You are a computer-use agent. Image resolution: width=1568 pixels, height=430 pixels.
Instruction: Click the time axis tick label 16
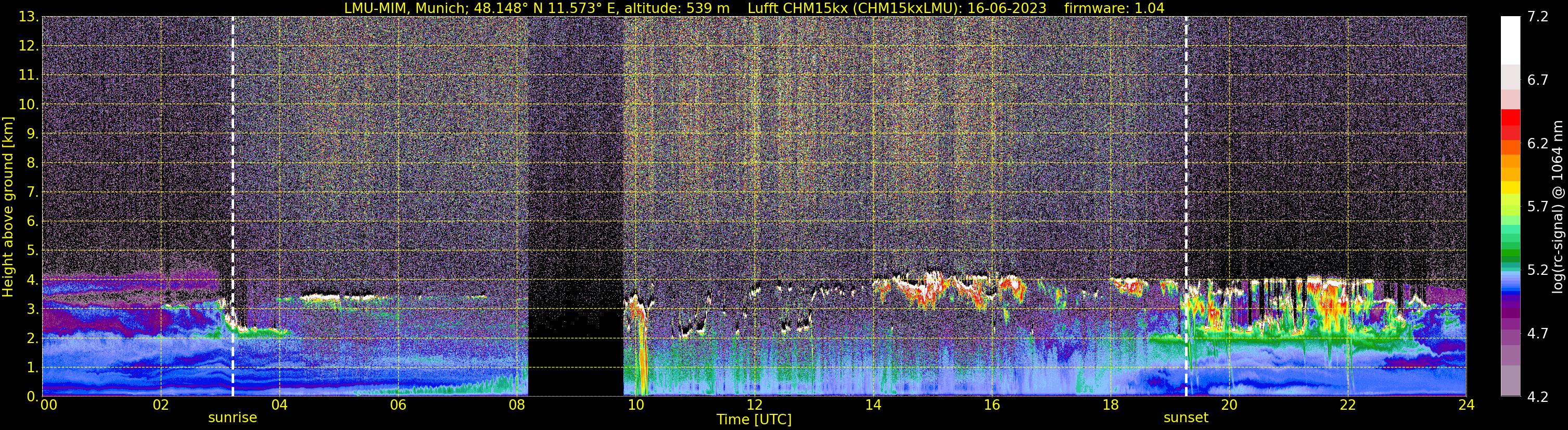991,406
